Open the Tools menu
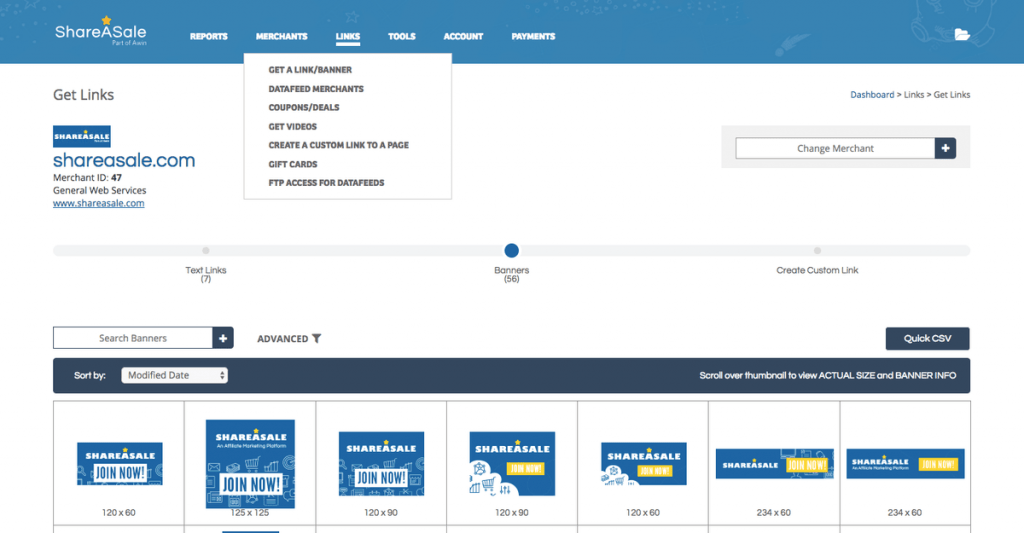This screenshot has width=1024, height=533. pyautogui.click(x=402, y=37)
